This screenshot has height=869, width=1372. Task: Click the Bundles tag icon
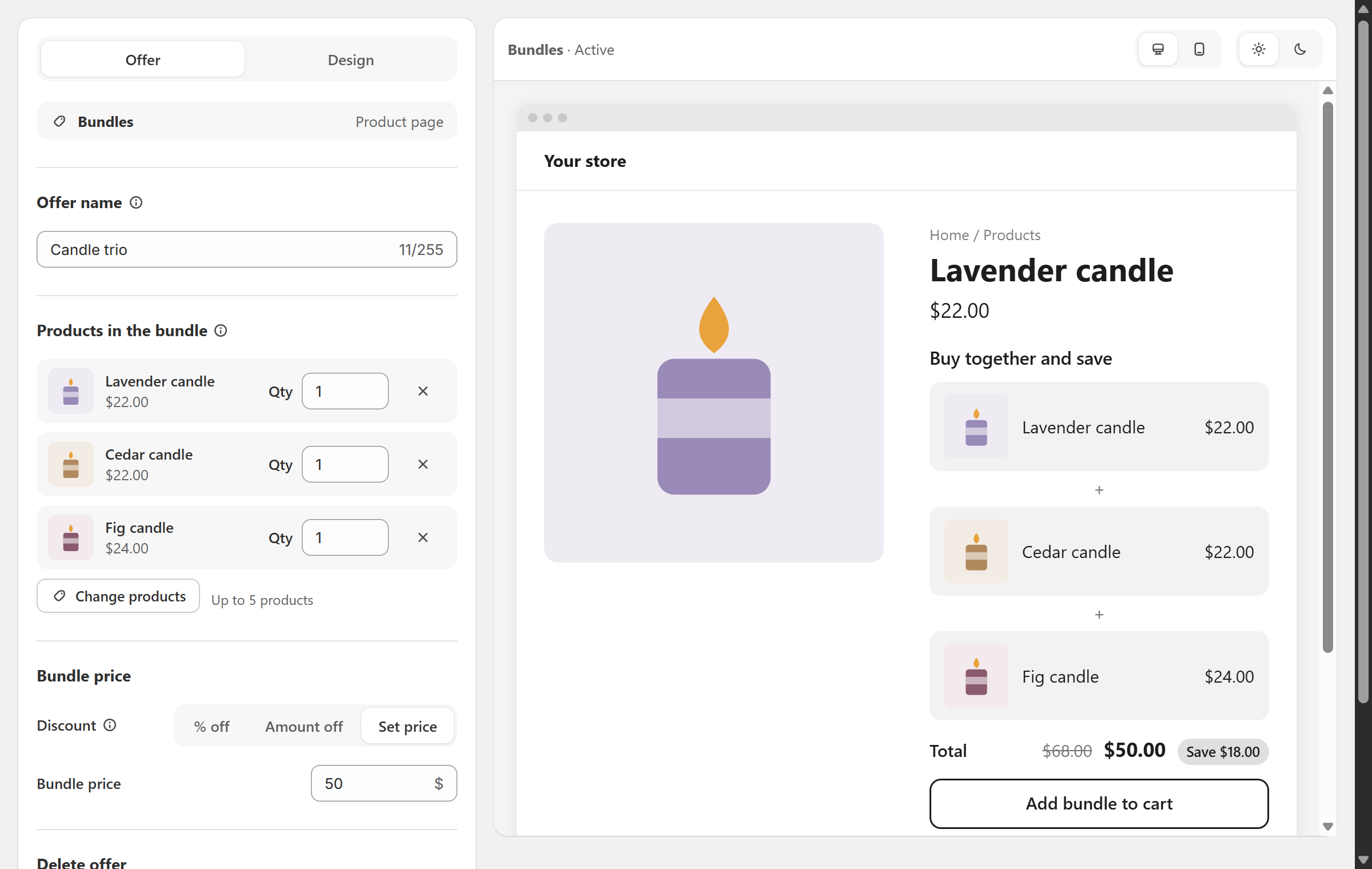point(59,121)
